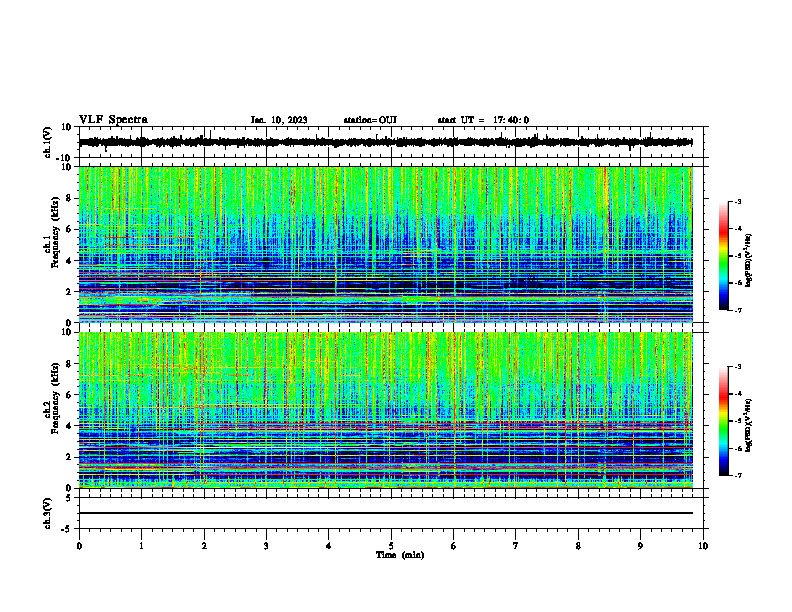
Task: Click the ch.2 color bar log(PSD) label
Action: point(749,425)
